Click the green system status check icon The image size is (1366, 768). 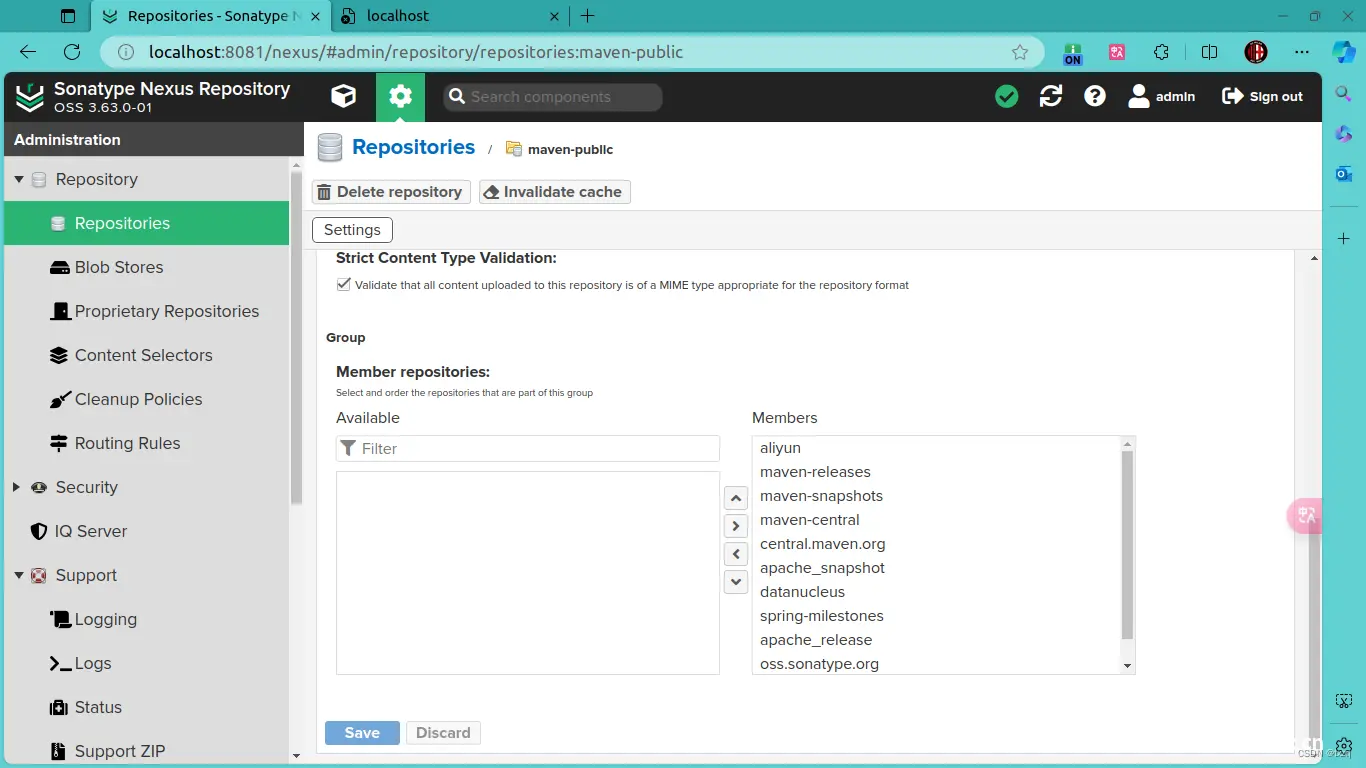[x=1007, y=96]
